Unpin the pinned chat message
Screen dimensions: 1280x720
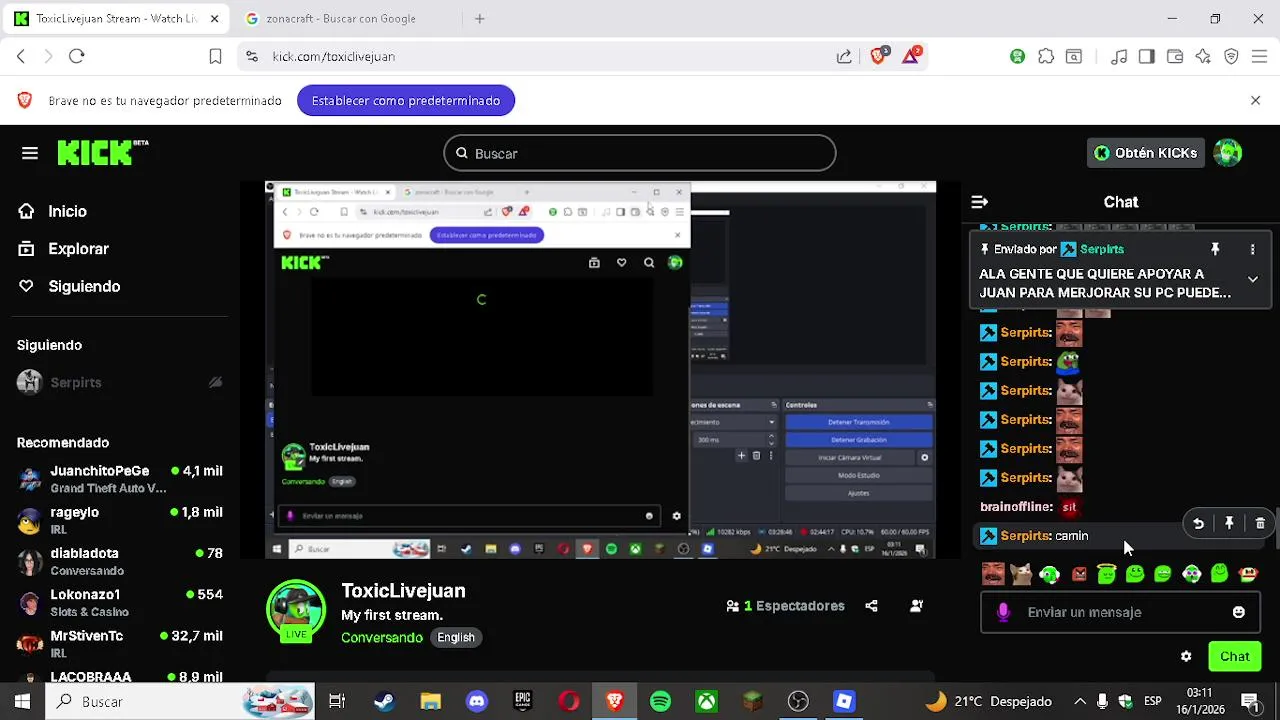click(1215, 249)
